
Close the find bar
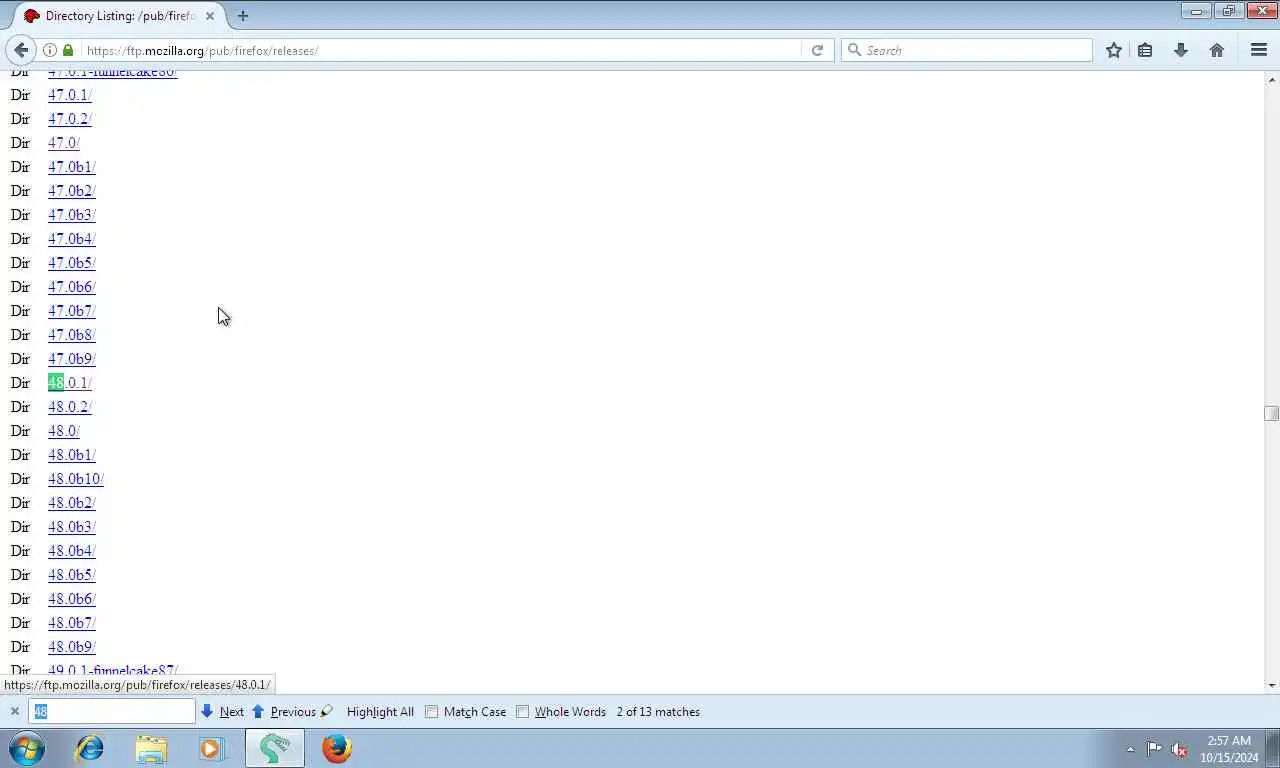click(14, 712)
